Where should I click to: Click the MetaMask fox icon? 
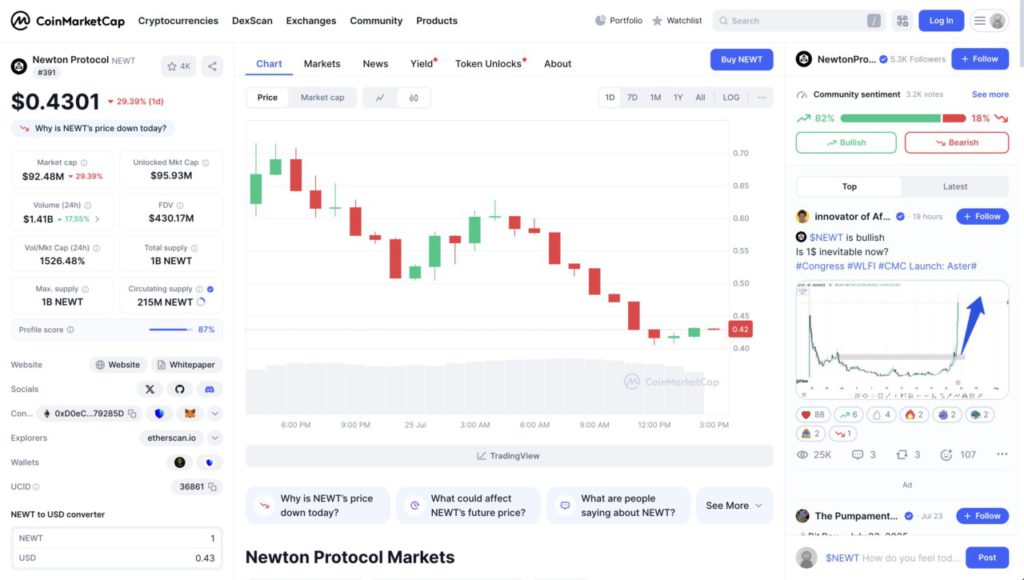point(189,413)
